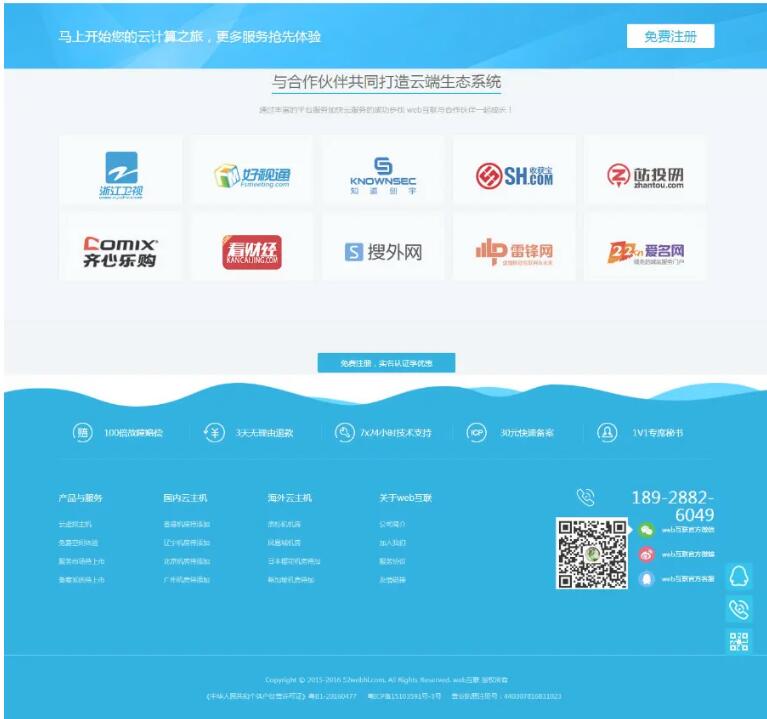This screenshot has height=719, width=767.
Task: Click the 3天无理由退款 text
Action: click(264, 433)
